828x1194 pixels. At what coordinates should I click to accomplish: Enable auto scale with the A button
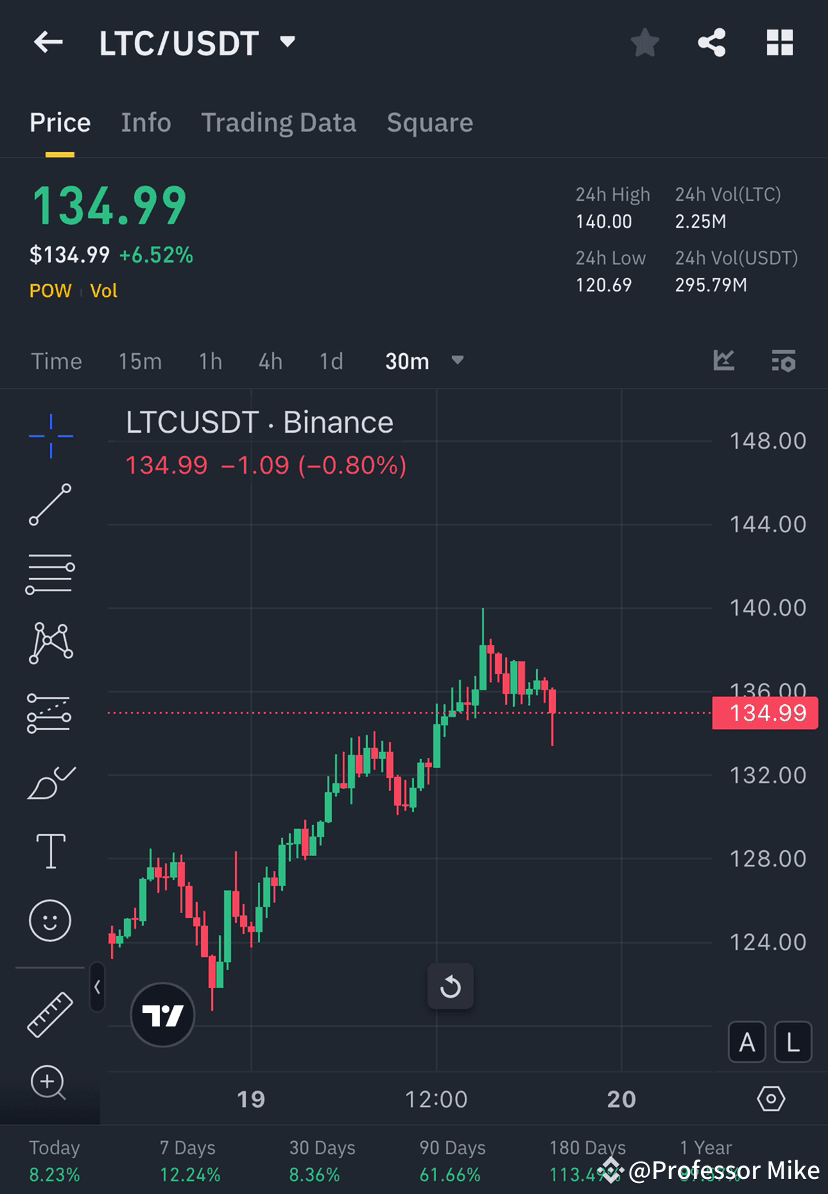[747, 1042]
